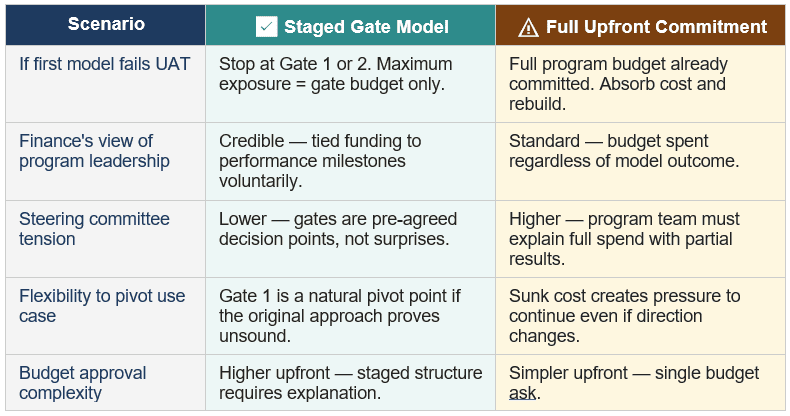Viewport: 790px width, 416px height.
Task: Select 'Budget approval complexity' row label
Action: pos(83,383)
